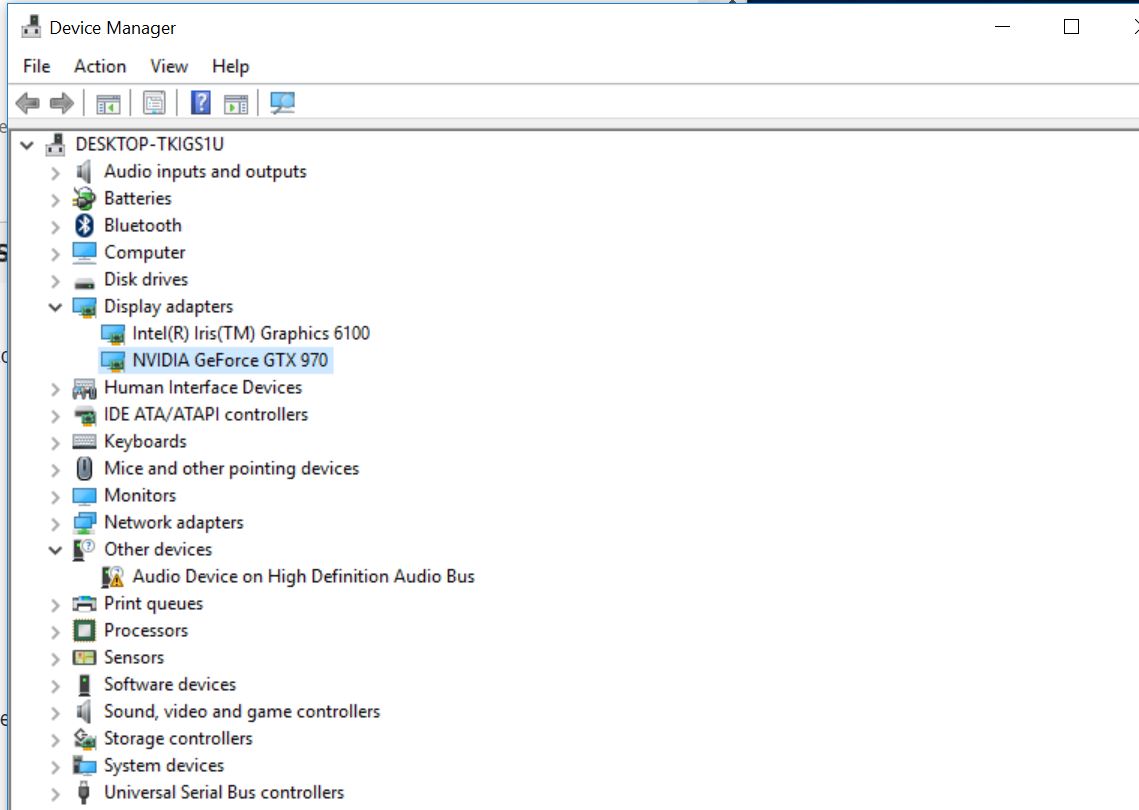Image resolution: width=1139 pixels, height=810 pixels.
Task: Expand the Sensors category chevron
Action: pyautogui.click(x=55, y=659)
